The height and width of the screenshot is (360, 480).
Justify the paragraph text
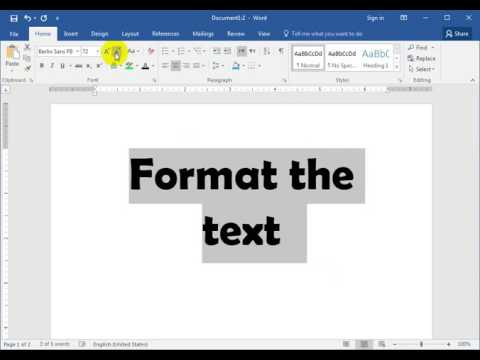(197, 66)
